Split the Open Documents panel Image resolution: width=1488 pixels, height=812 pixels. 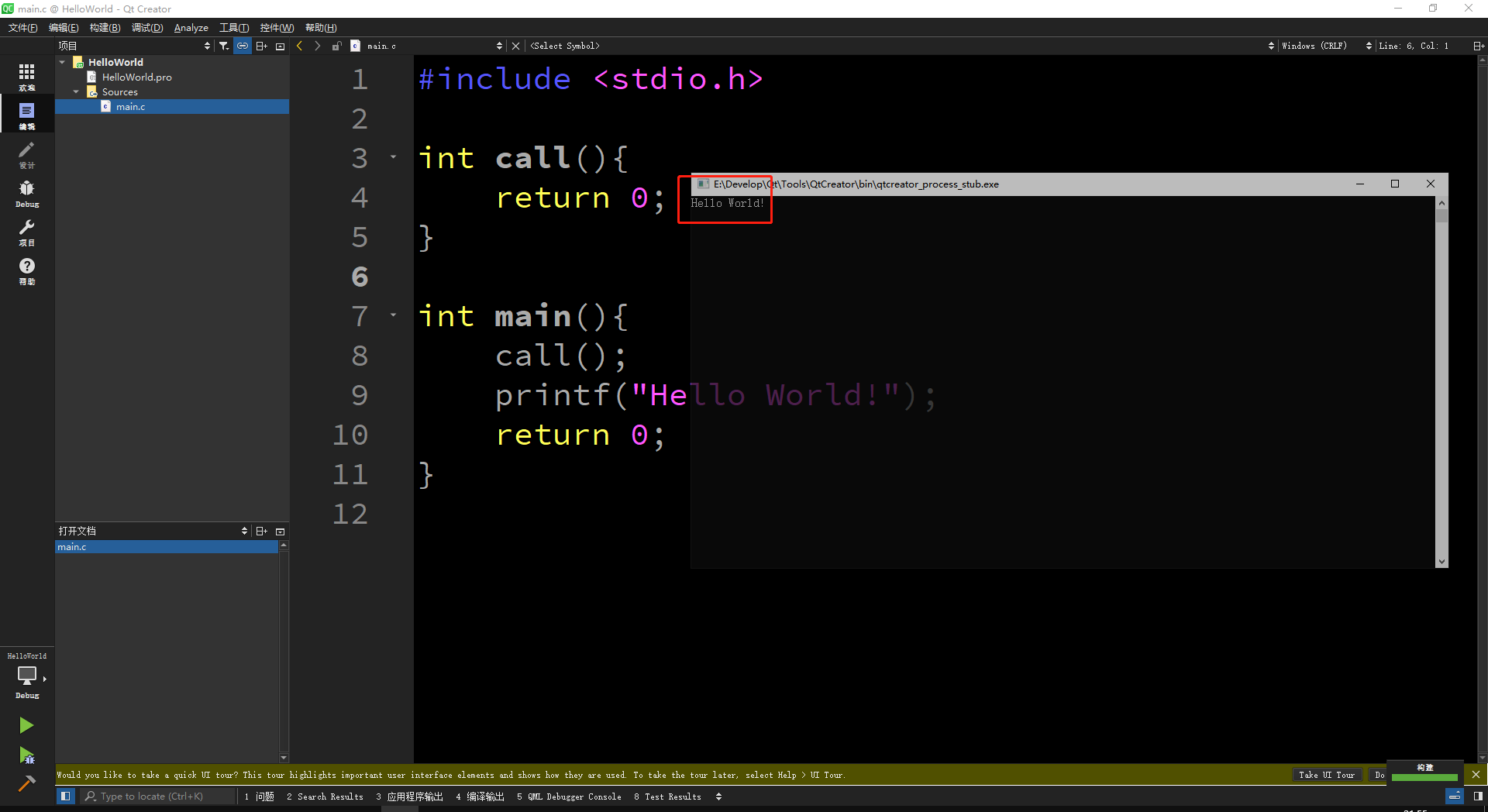pos(262,531)
